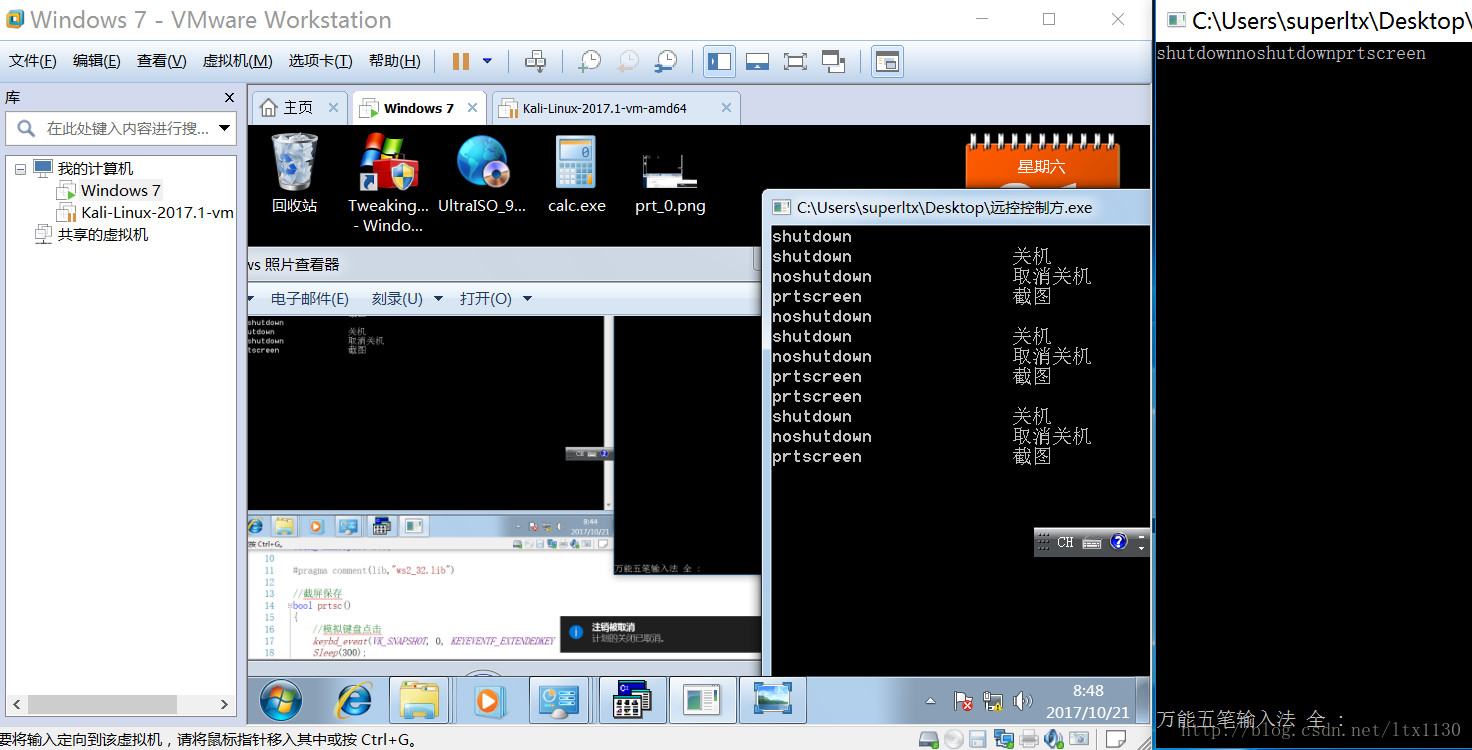This screenshot has width=1472, height=750.
Task: Select Windows 7 in the library tree
Action: coord(120,190)
